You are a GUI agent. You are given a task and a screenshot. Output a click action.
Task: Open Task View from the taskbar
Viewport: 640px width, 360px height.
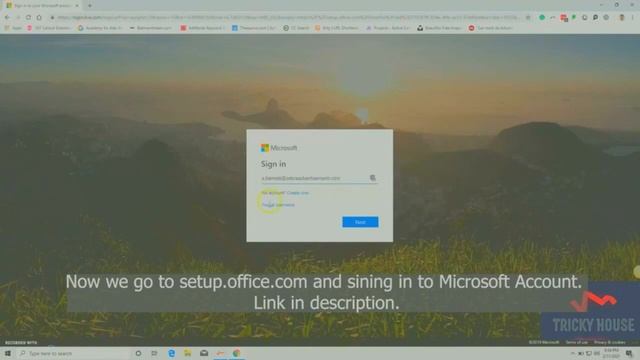point(154,353)
